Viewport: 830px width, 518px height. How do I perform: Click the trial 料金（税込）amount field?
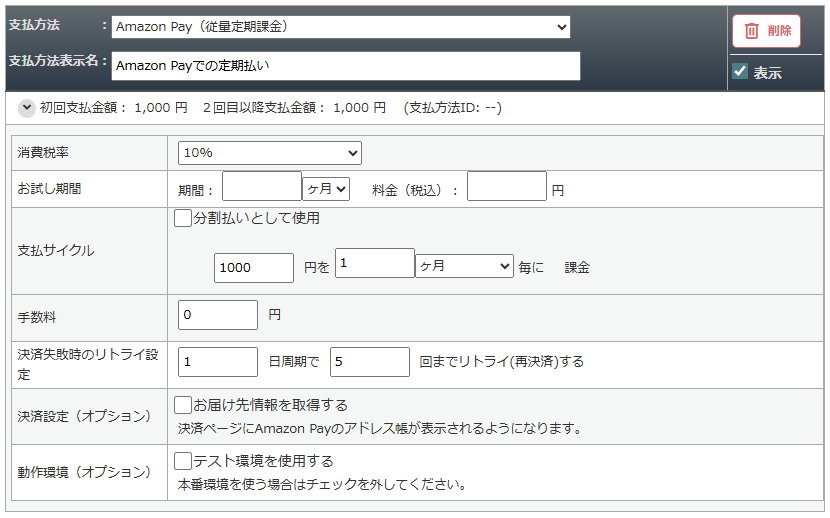[506, 187]
